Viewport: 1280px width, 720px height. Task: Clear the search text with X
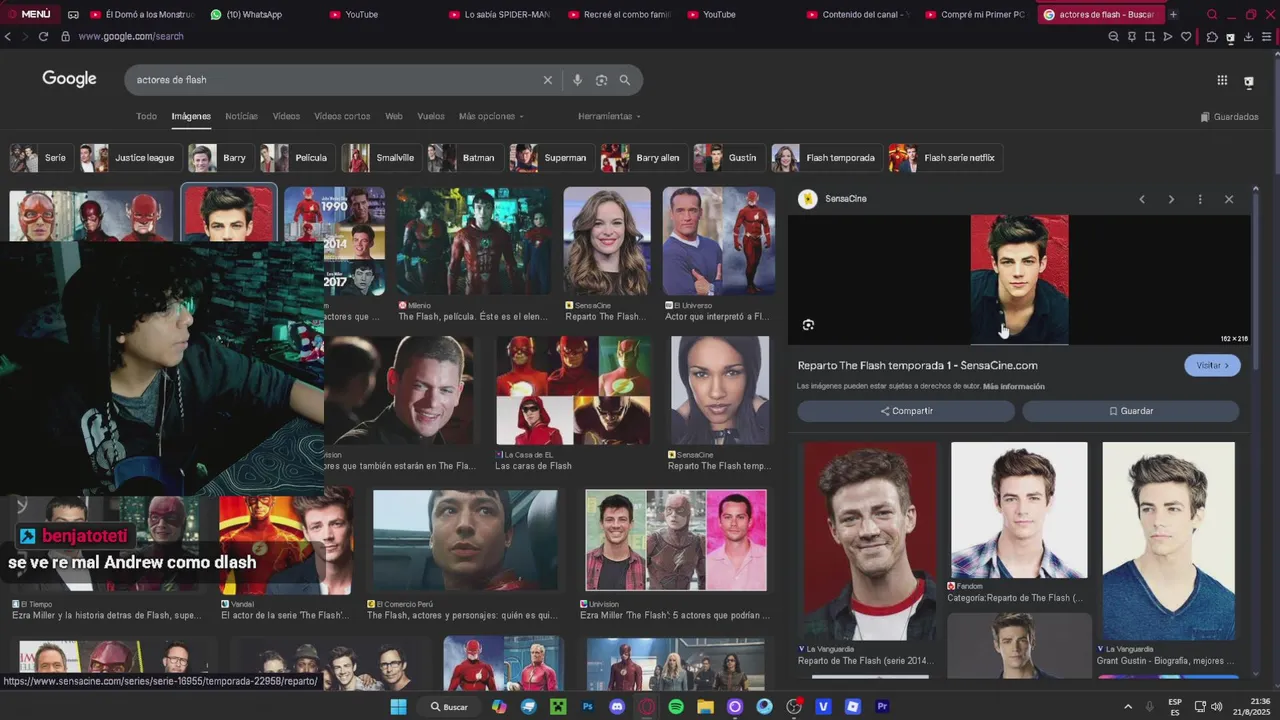(547, 80)
